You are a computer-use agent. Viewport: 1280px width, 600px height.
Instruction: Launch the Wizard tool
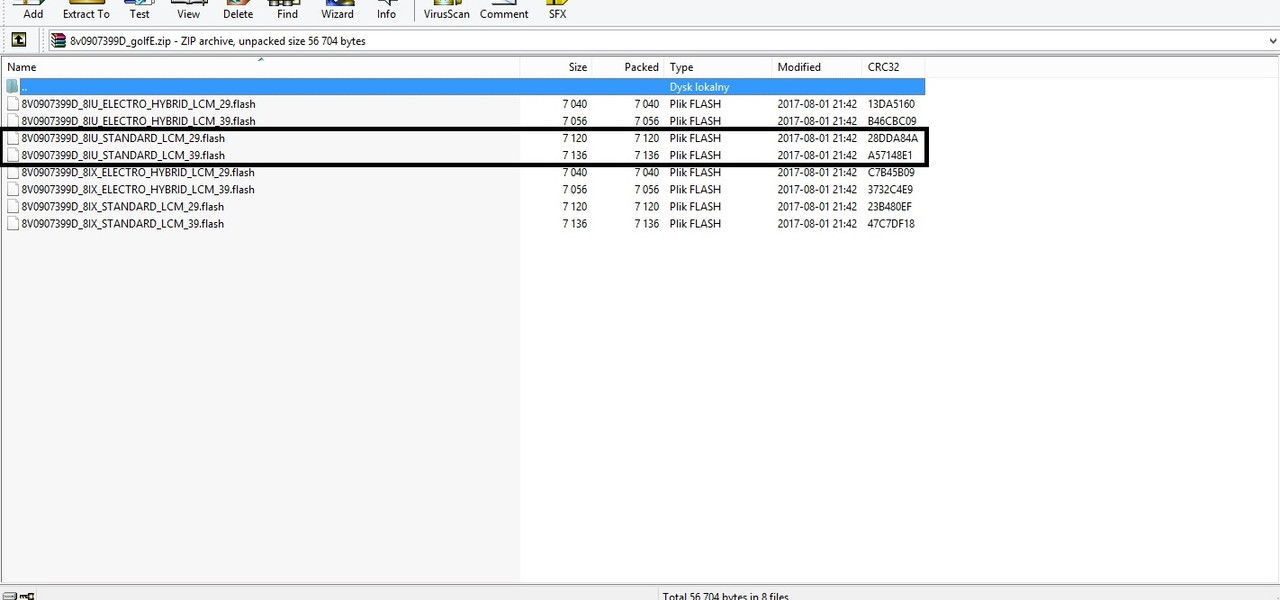337,10
